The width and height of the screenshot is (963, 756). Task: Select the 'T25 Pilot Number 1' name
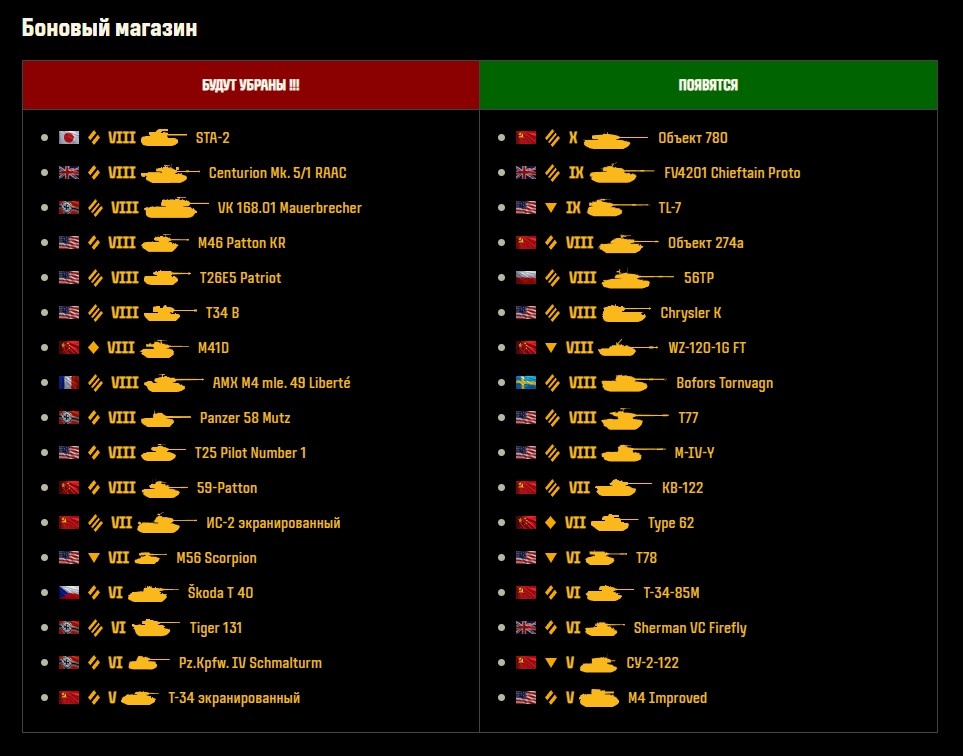pyautogui.click(x=250, y=453)
